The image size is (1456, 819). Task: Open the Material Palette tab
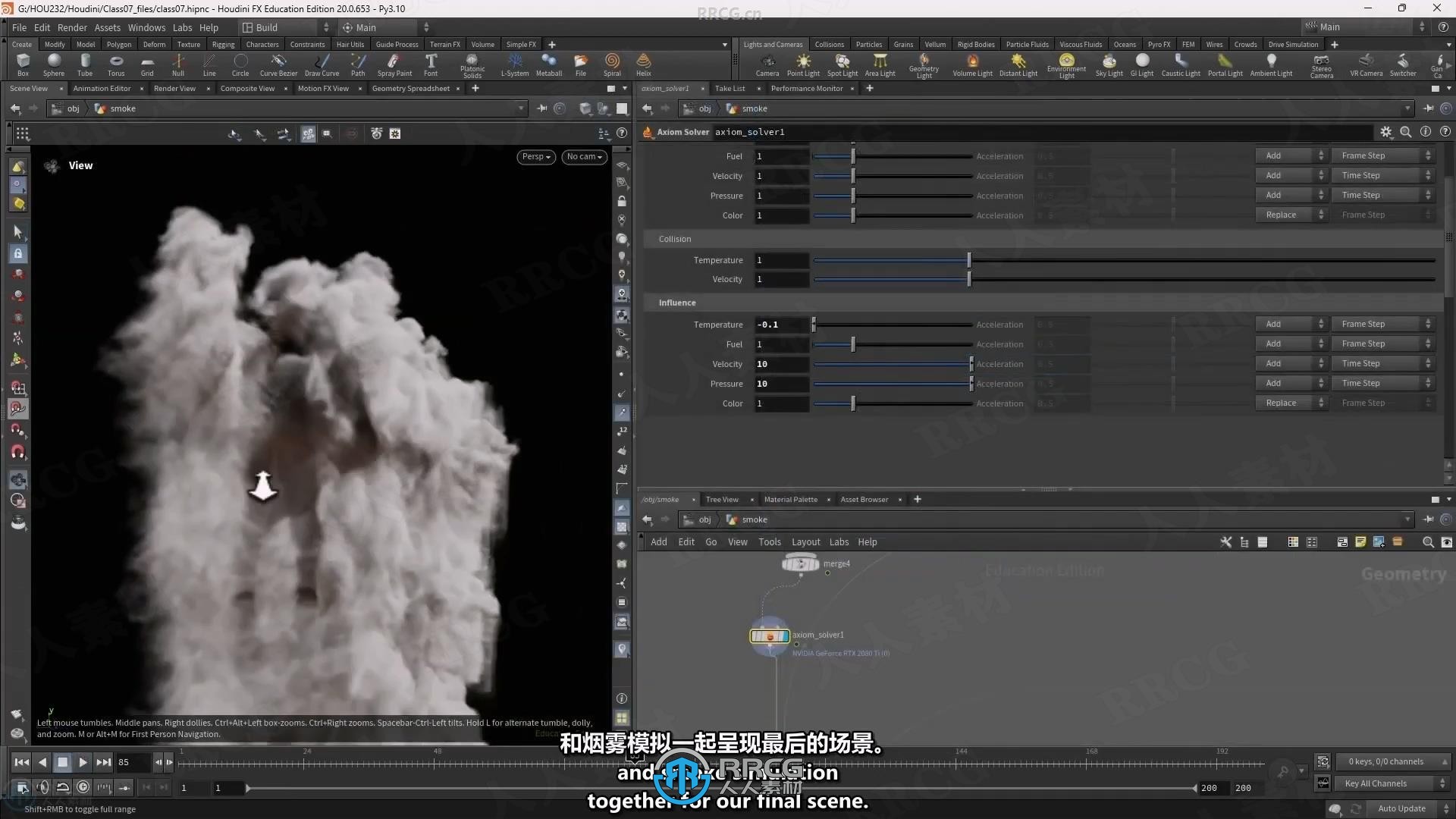(x=790, y=500)
